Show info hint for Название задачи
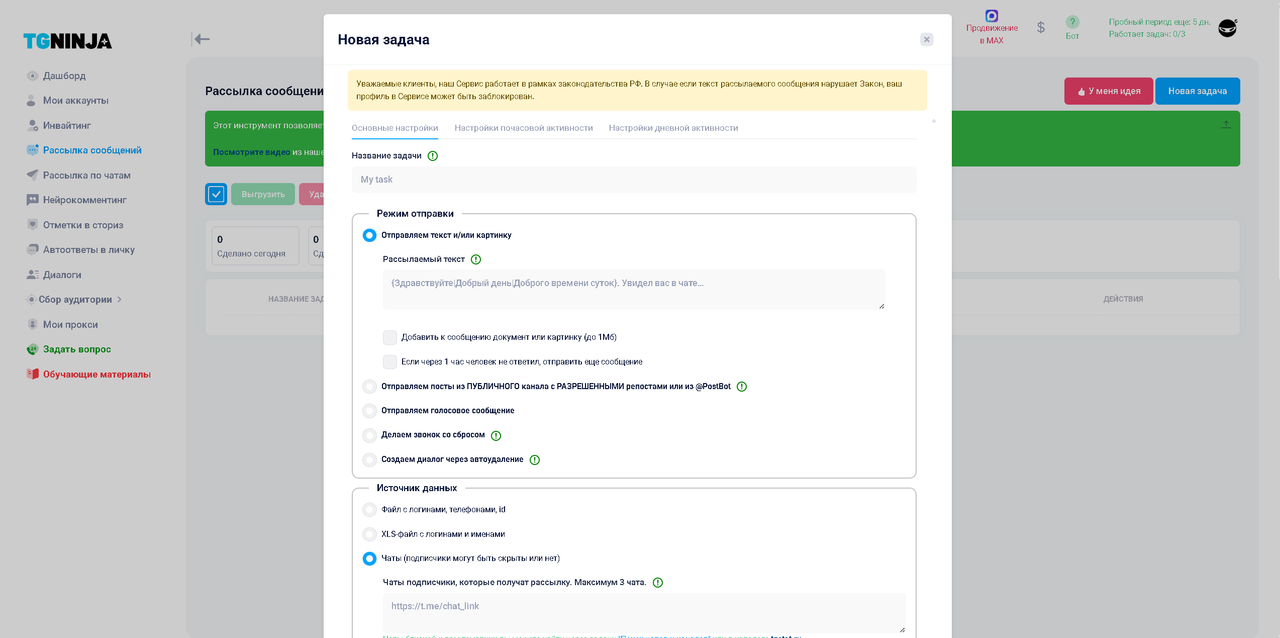Viewport: 1280px width, 638px height. tap(432, 156)
